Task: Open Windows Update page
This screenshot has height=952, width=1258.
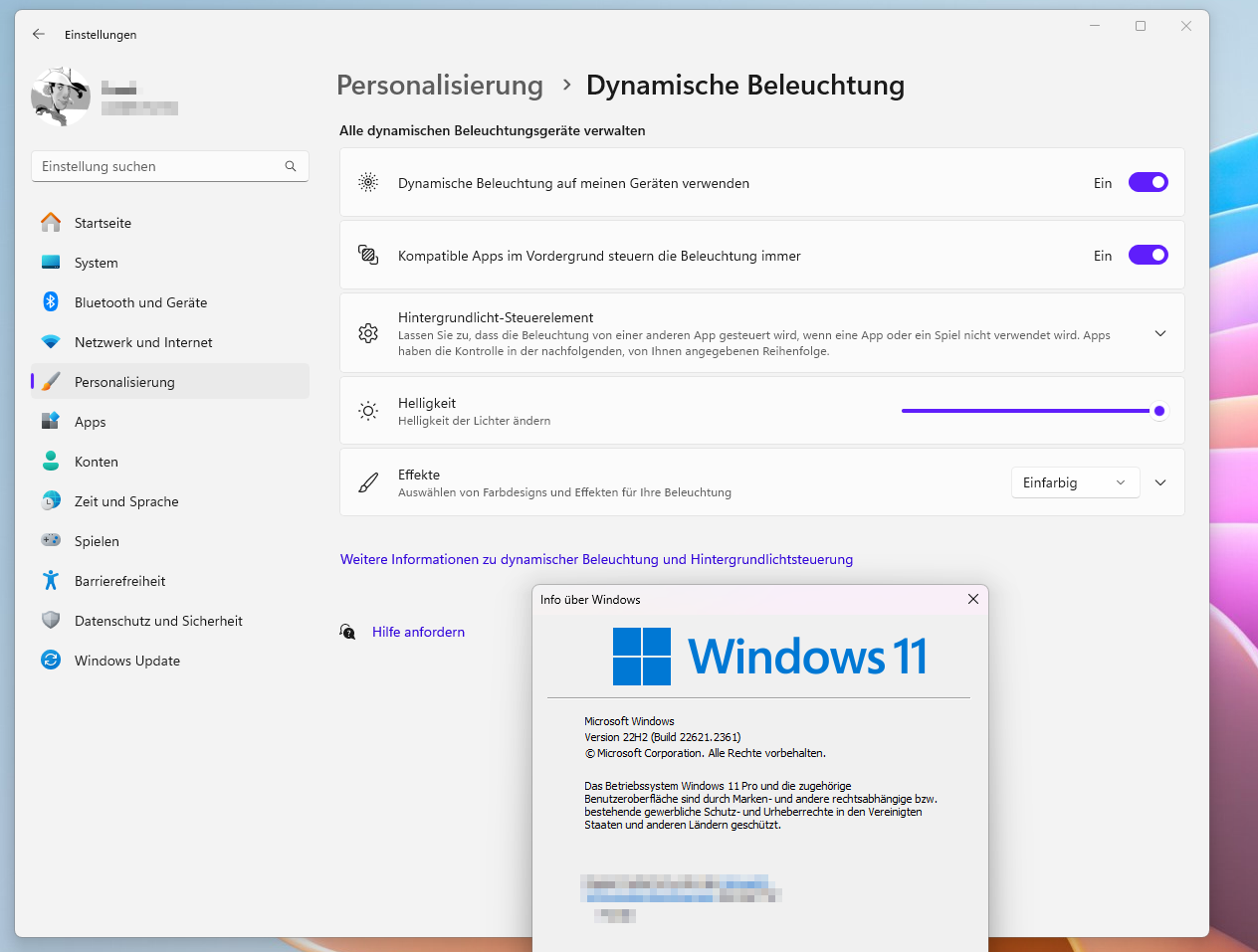Action: pos(170,661)
